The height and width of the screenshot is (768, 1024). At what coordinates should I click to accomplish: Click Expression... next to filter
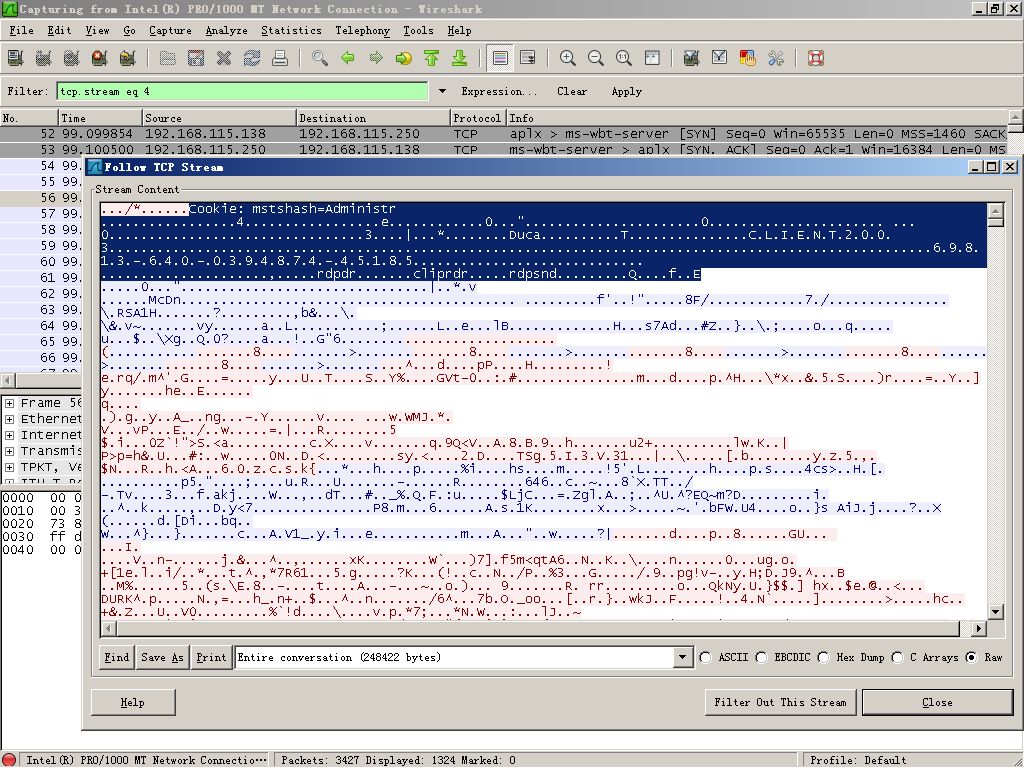[x=499, y=91]
